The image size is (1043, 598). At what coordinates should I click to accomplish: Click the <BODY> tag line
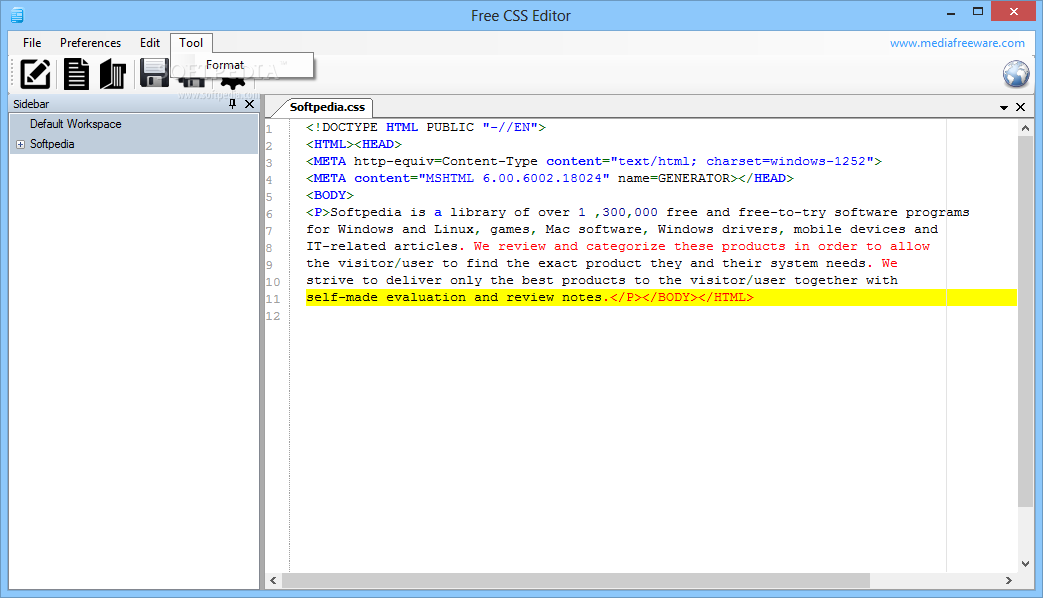click(330, 195)
